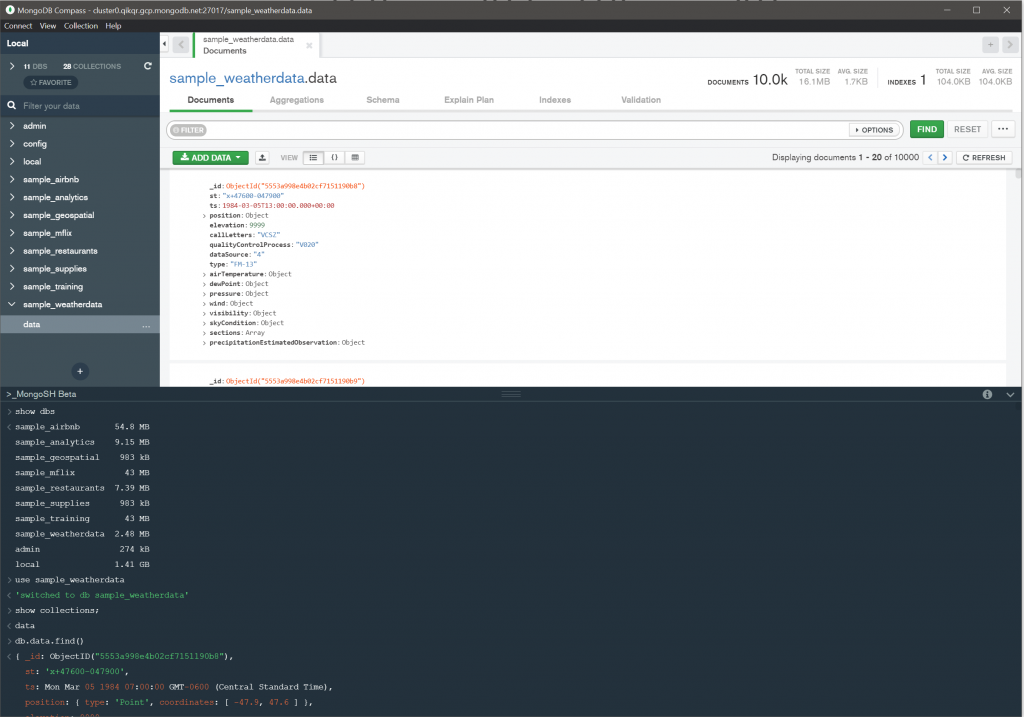Switch to the Validation tab
This screenshot has width=1024, height=717.
pyautogui.click(x=641, y=100)
